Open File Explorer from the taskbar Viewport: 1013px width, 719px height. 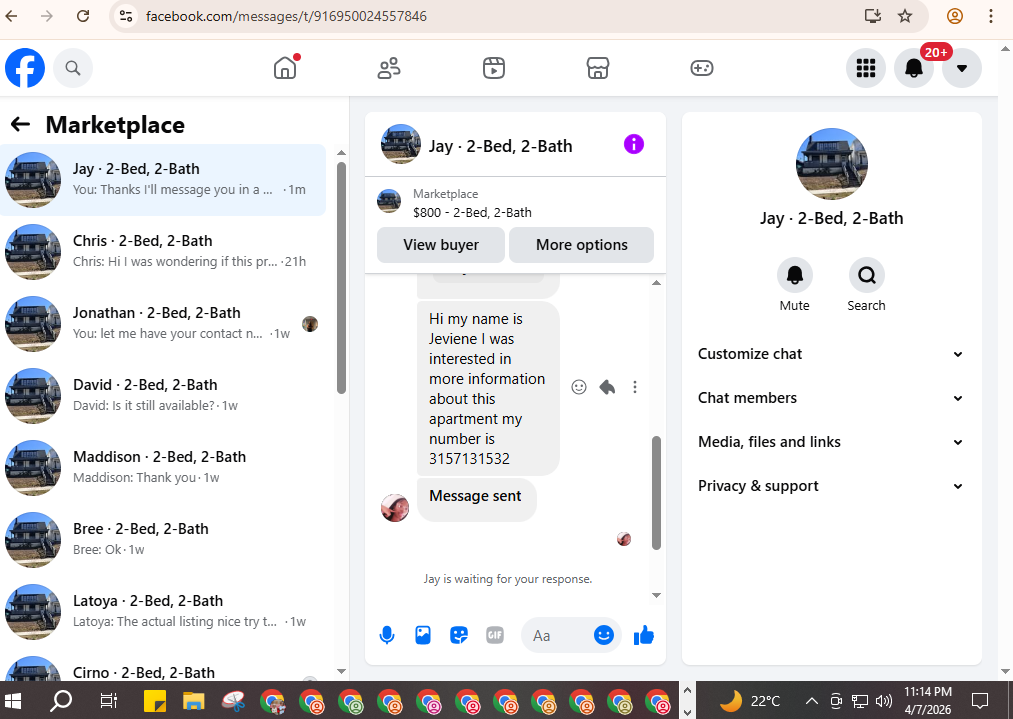point(193,701)
